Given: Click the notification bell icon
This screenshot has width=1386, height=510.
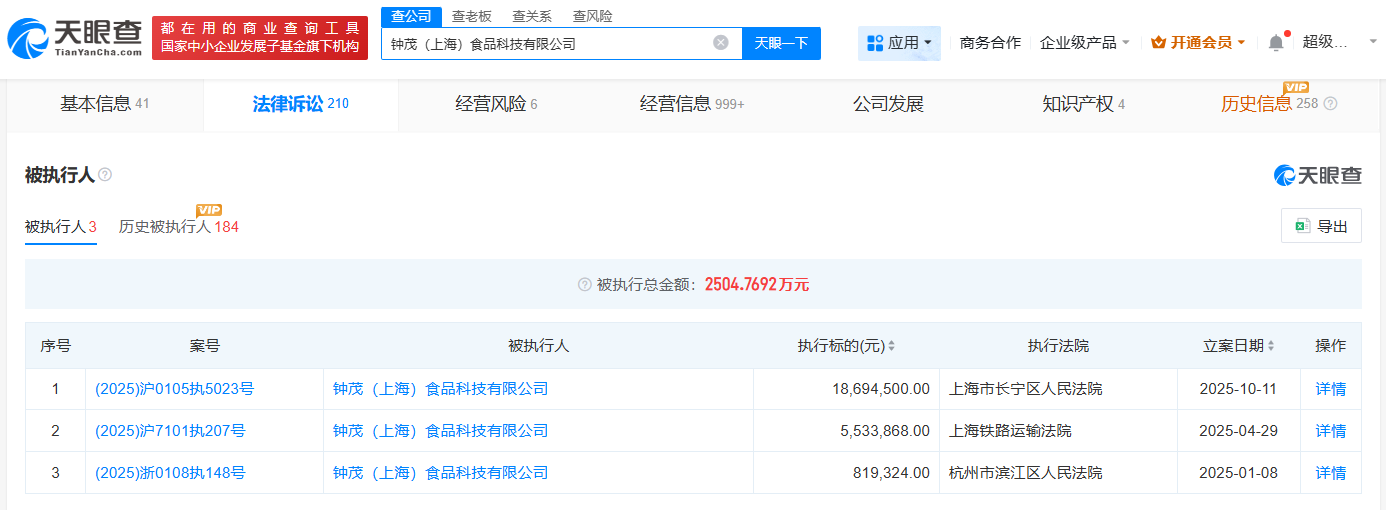Looking at the screenshot, I should coord(1275,43).
